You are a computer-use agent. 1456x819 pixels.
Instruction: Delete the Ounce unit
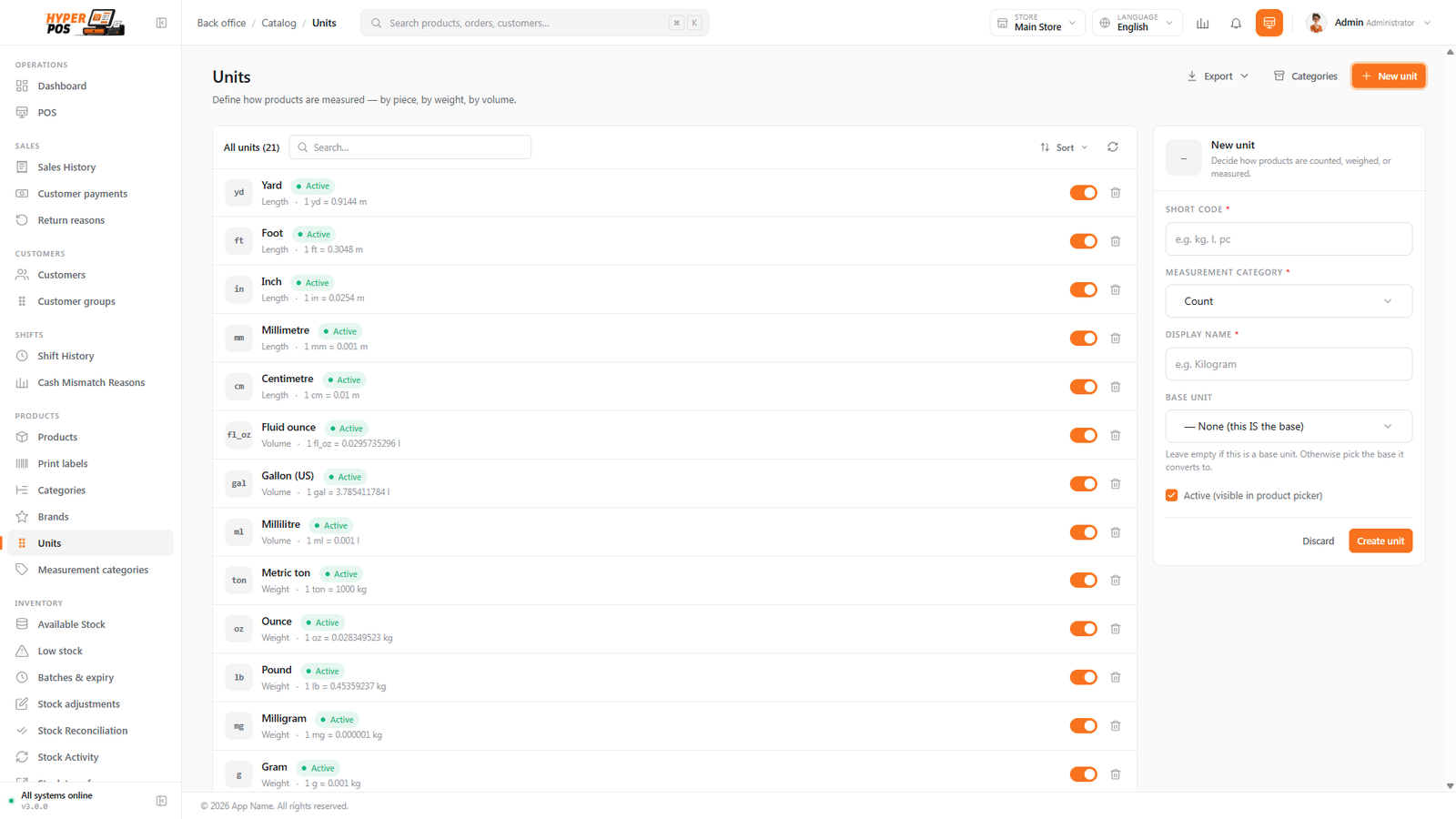[1115, 629]
